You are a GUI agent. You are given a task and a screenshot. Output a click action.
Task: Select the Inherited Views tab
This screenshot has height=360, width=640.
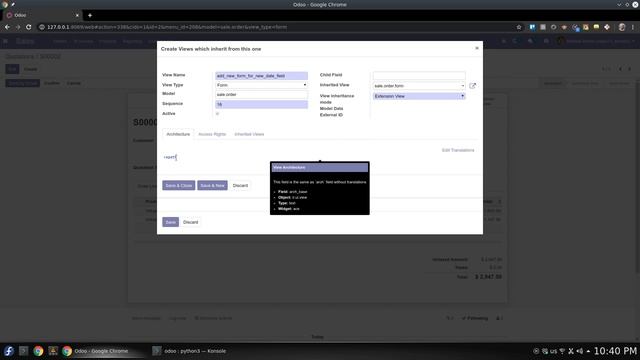tap(249, 134)
